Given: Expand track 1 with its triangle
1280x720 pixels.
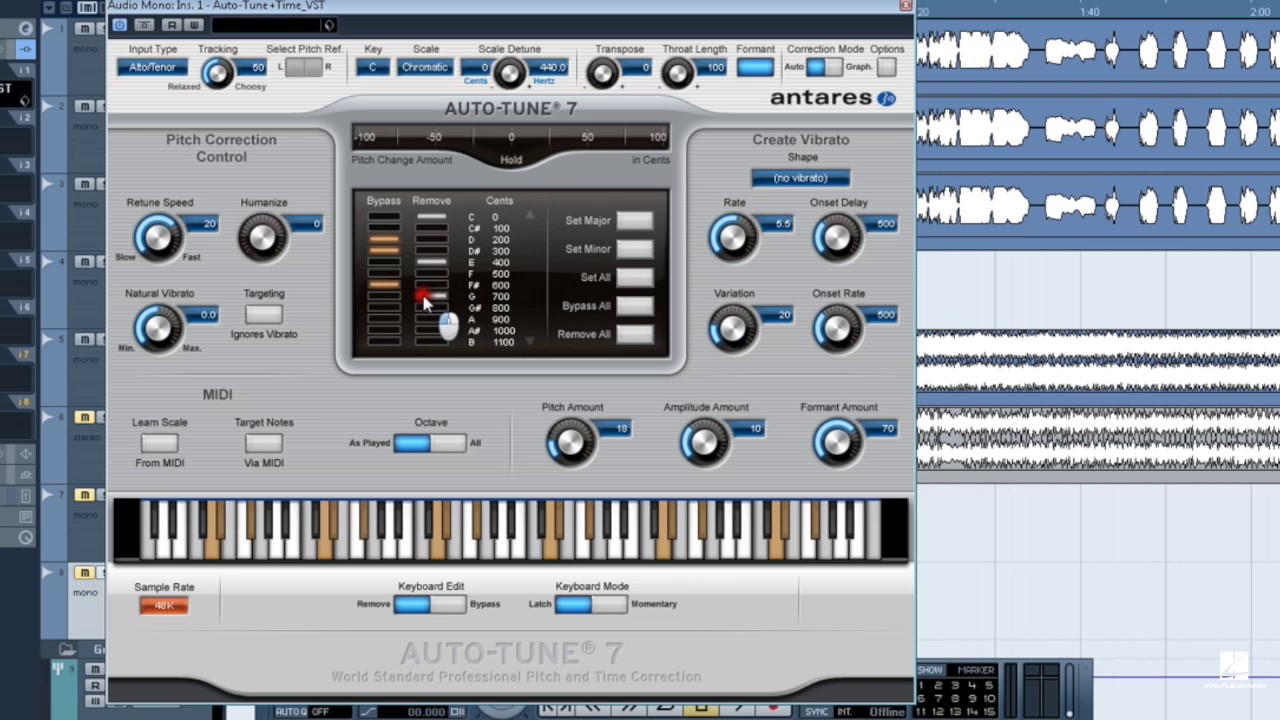Looking at the screenshot, I should pyautogui.click(x=46, y=28).
